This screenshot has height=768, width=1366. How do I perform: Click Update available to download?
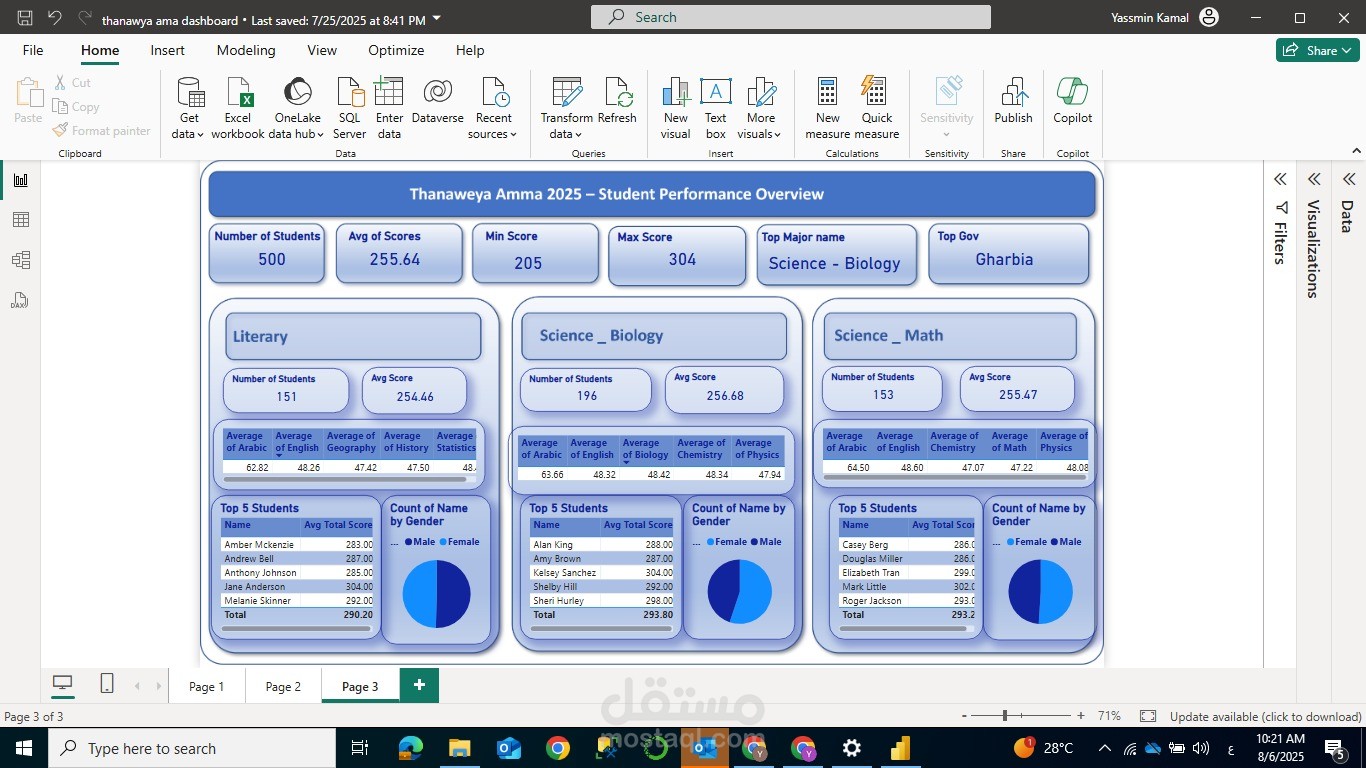pos(1256,717)
